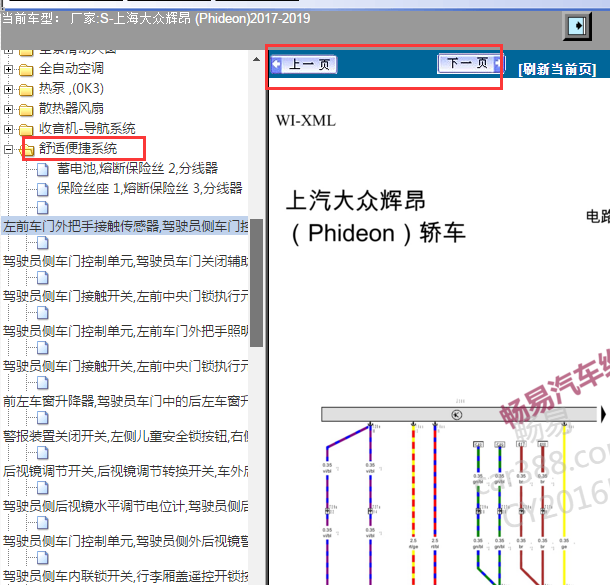Click the 刷新当前页 refresh link

(x=557, y=69)
